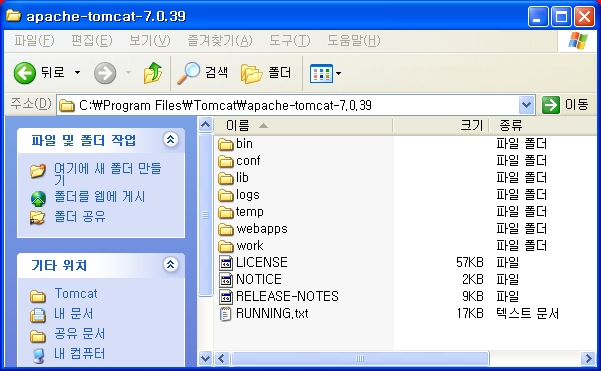Click the green Back arrow button
The height and width of the screenshot is (371, 601).
(25, 72)
